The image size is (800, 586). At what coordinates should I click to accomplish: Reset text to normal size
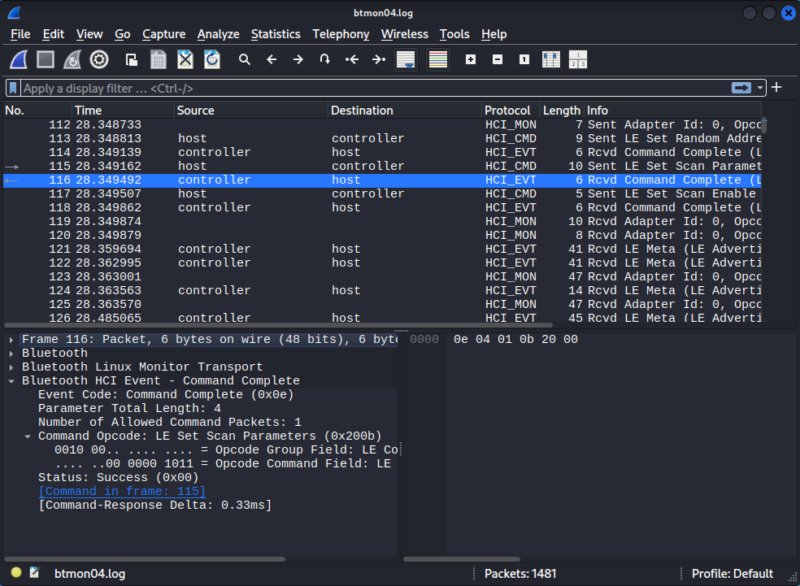pyautogui.click(x=524, y=60)
